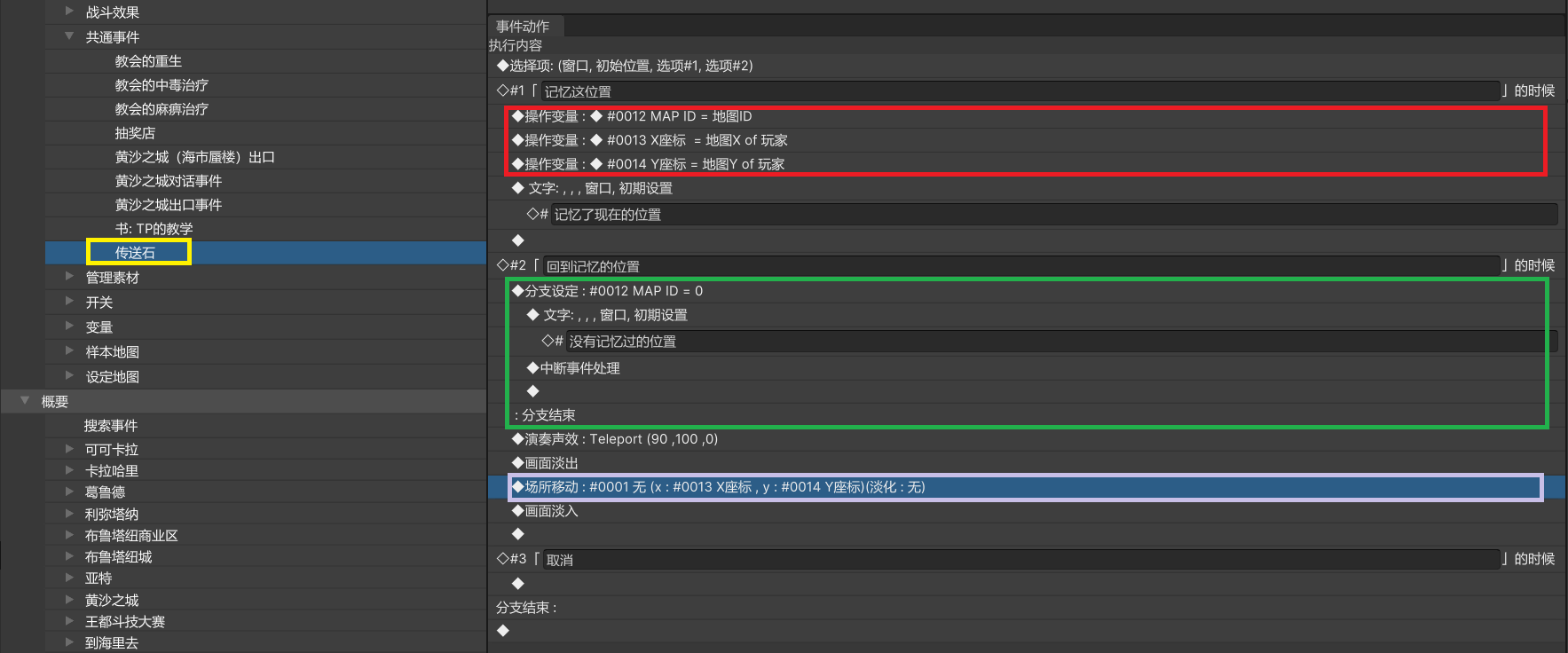The image size is (1568, 653).
Task: Collapse the 概要 section triangle
Action: [25, 401]
